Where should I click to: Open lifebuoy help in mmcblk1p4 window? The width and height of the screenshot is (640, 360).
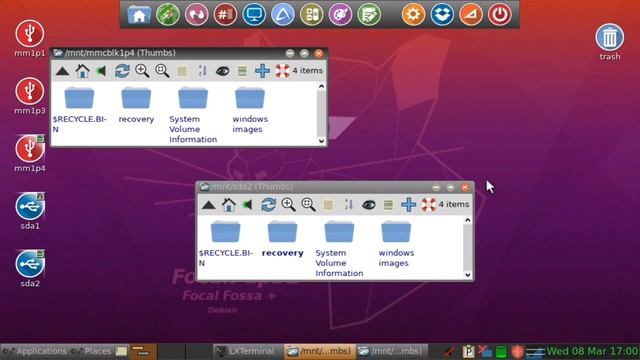[282, 71]
